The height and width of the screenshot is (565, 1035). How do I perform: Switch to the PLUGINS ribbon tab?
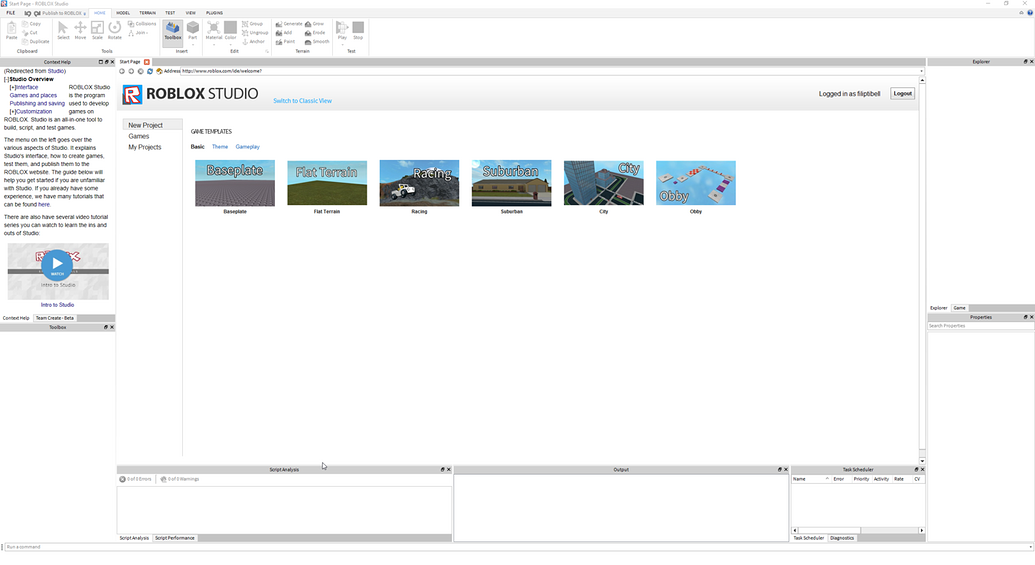point(214,13)
